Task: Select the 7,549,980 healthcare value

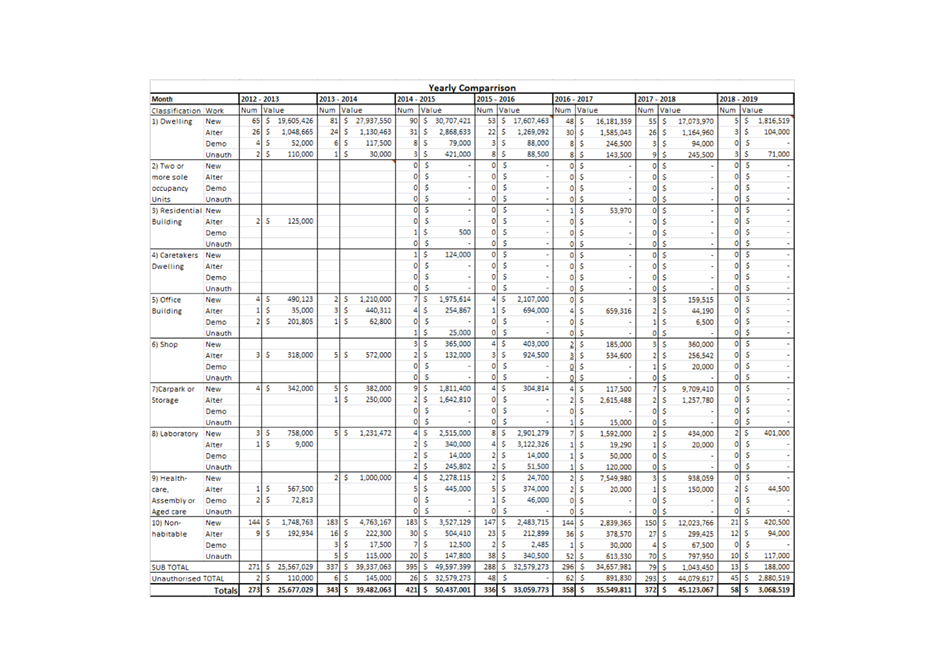Action: pos(616,478)
